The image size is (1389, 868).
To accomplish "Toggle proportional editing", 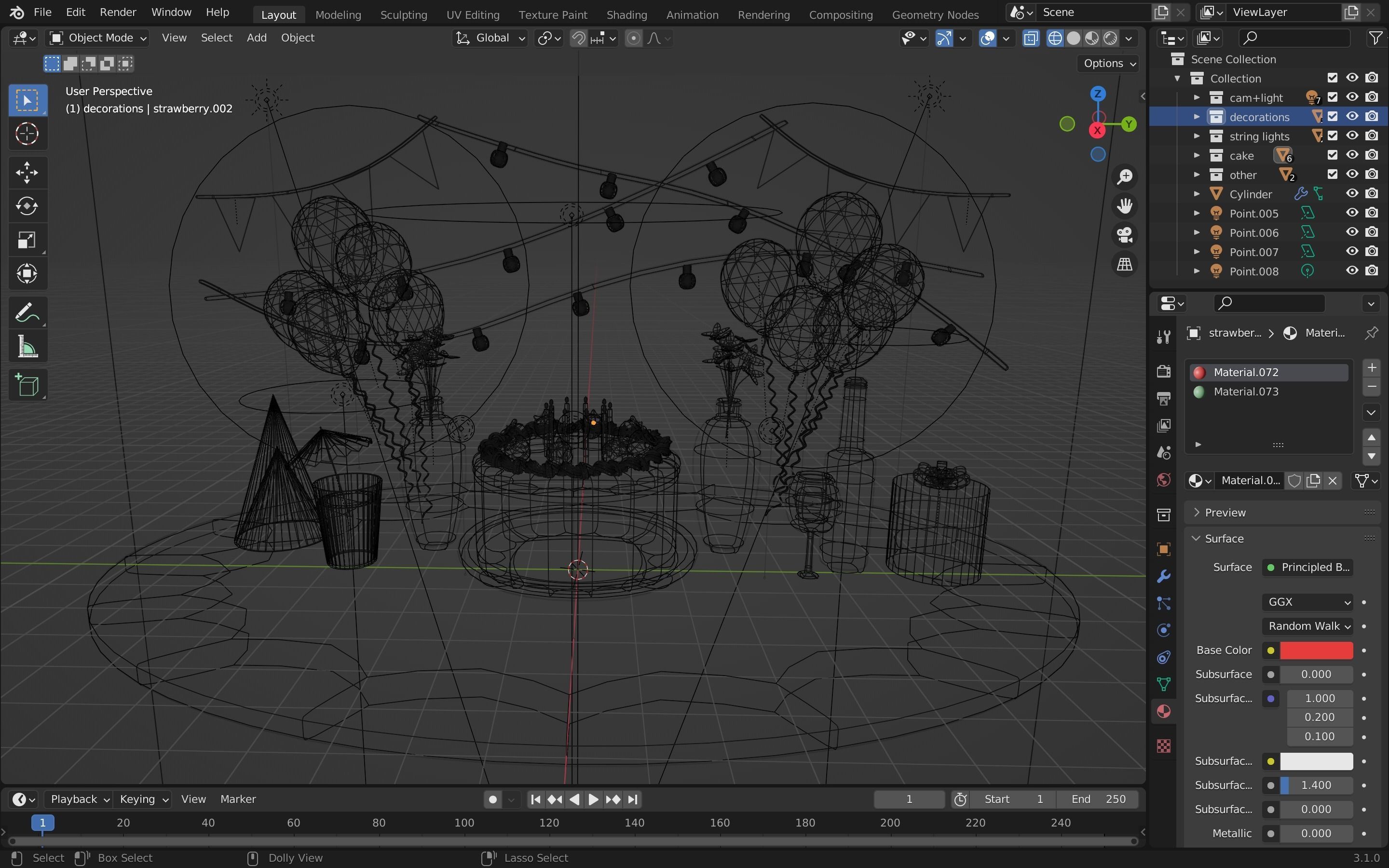I will [633, 38].
